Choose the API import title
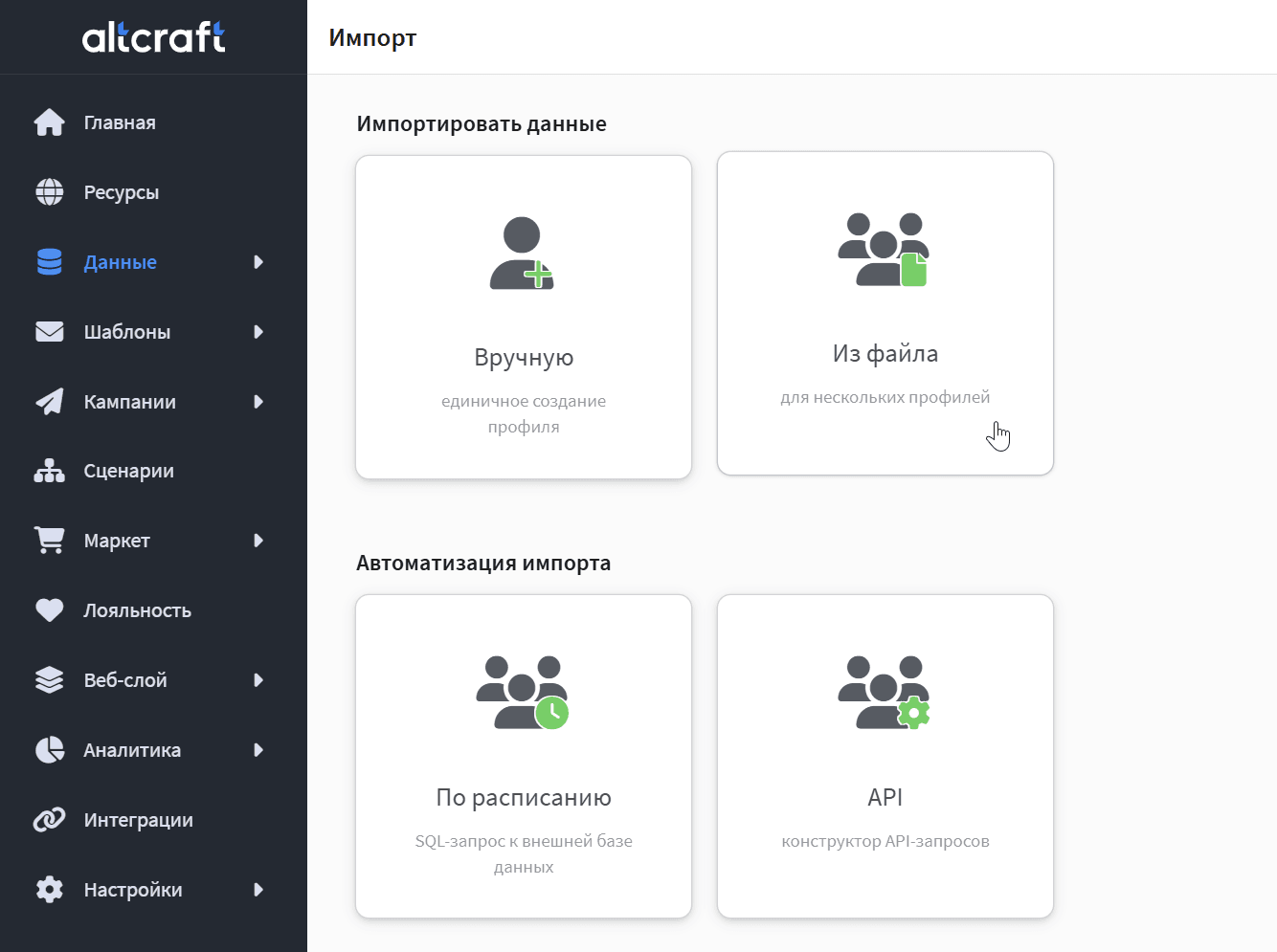The width and height of the screenshot is (1277, 952). coord(885,797)
